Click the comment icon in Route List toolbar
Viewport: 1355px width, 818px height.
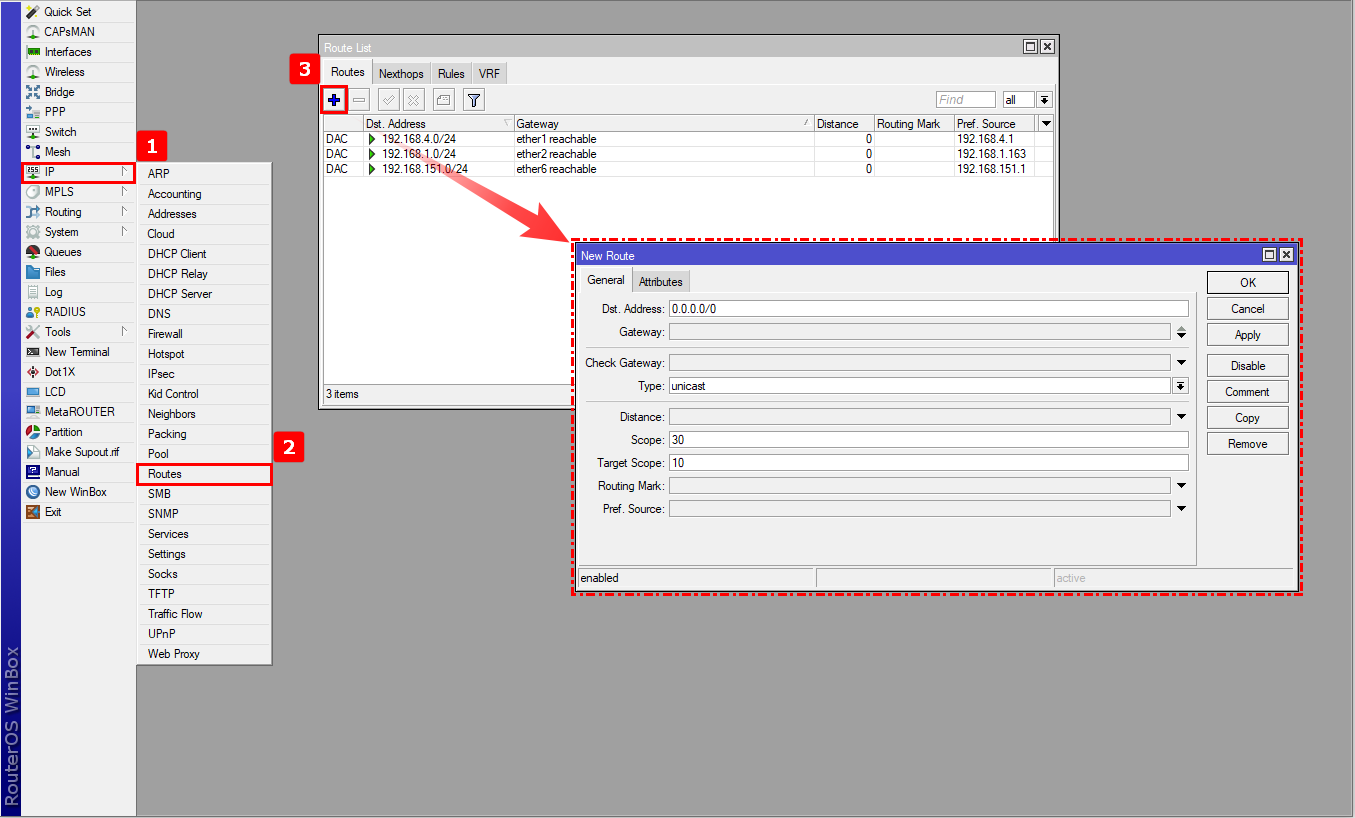[x=444, y=100]
